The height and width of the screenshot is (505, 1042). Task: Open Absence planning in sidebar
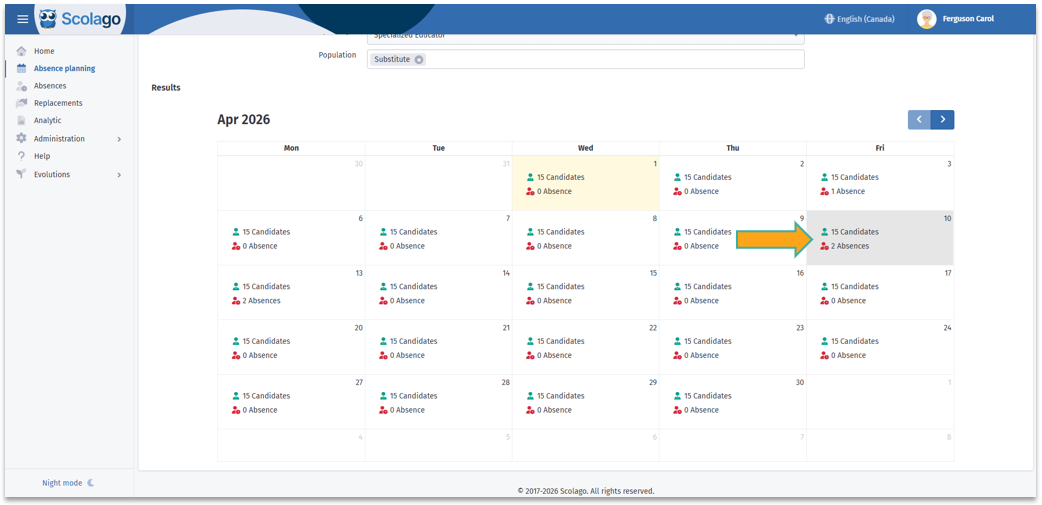tap(64, 68)
